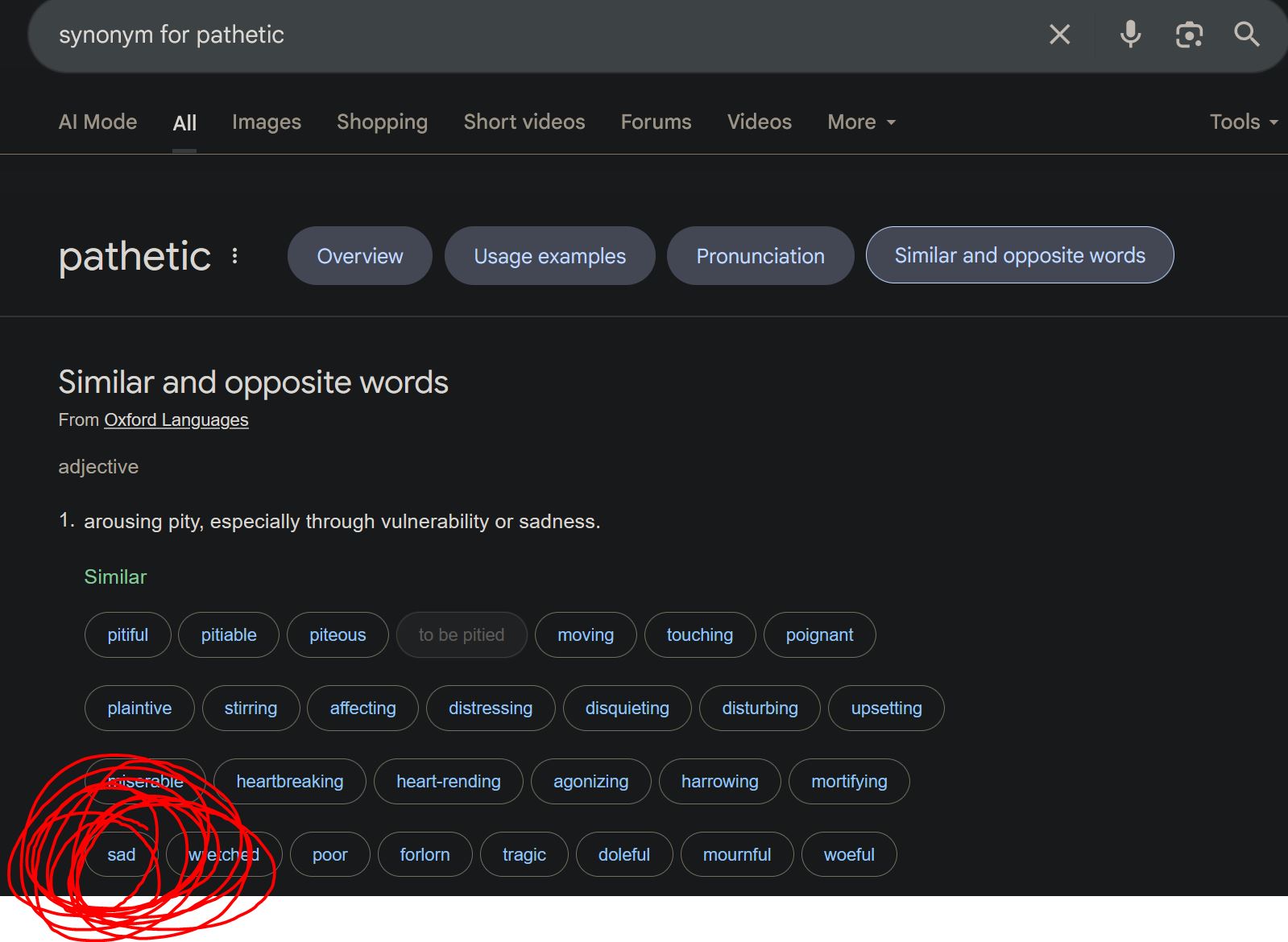Start voice search with the microphone icon
Screen dimensions: 1288x942
pyautogui.click(x=1130, y=35)
